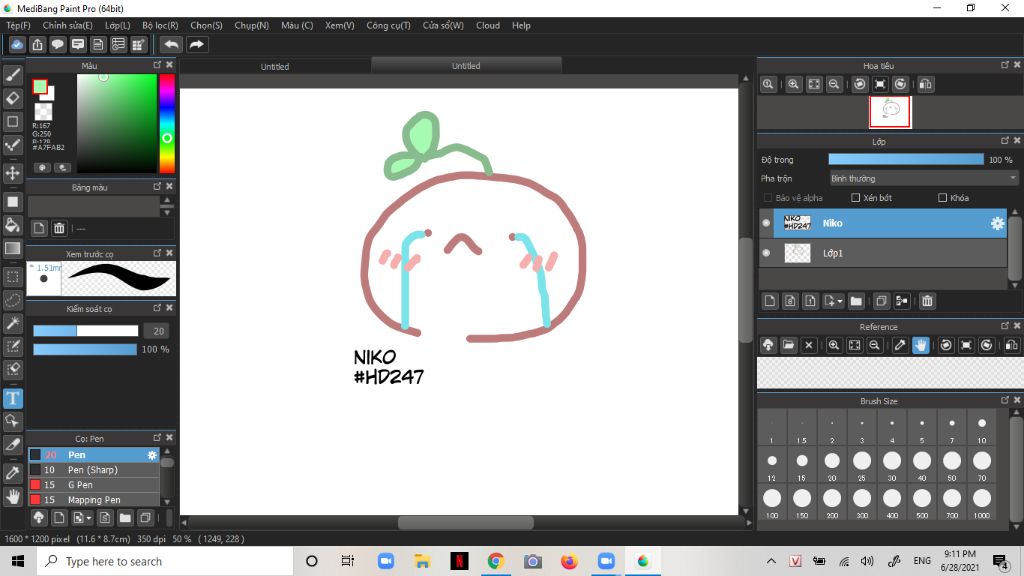Select the Hand tool
The width and height of the screenshot is (1024, 576).
coord(12,496)
